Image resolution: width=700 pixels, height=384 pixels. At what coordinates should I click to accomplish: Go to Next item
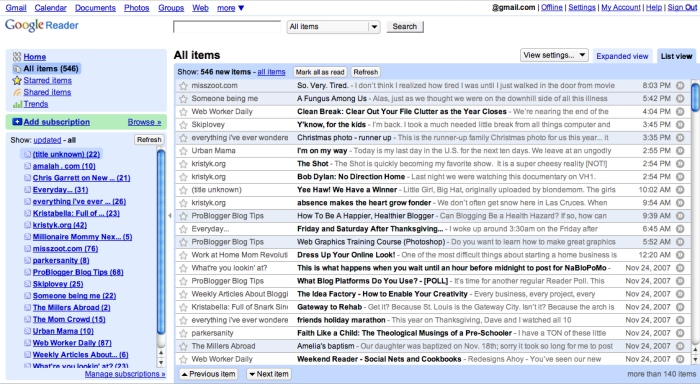[269, 374]
